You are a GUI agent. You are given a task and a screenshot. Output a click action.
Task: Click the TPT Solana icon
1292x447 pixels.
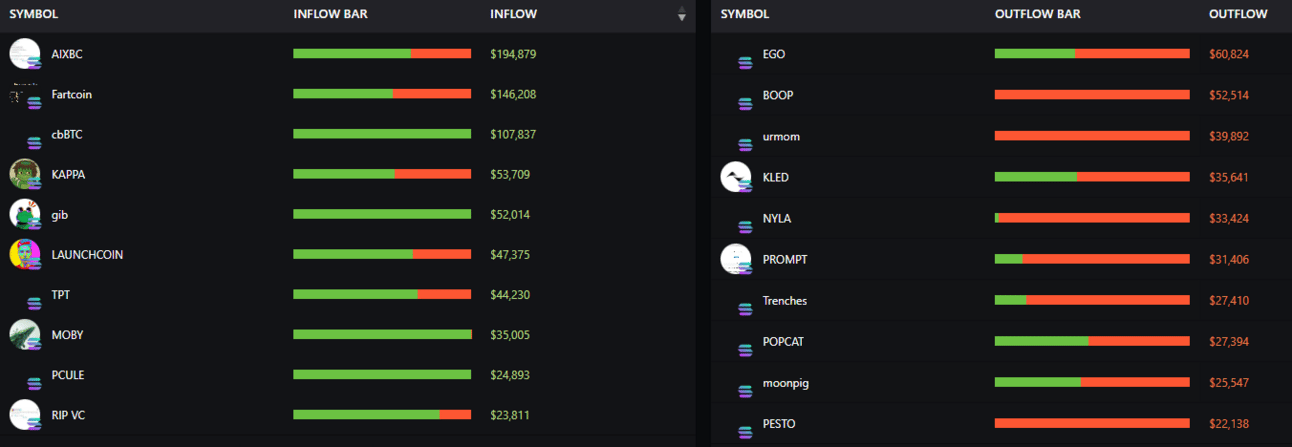coord(34,302)
